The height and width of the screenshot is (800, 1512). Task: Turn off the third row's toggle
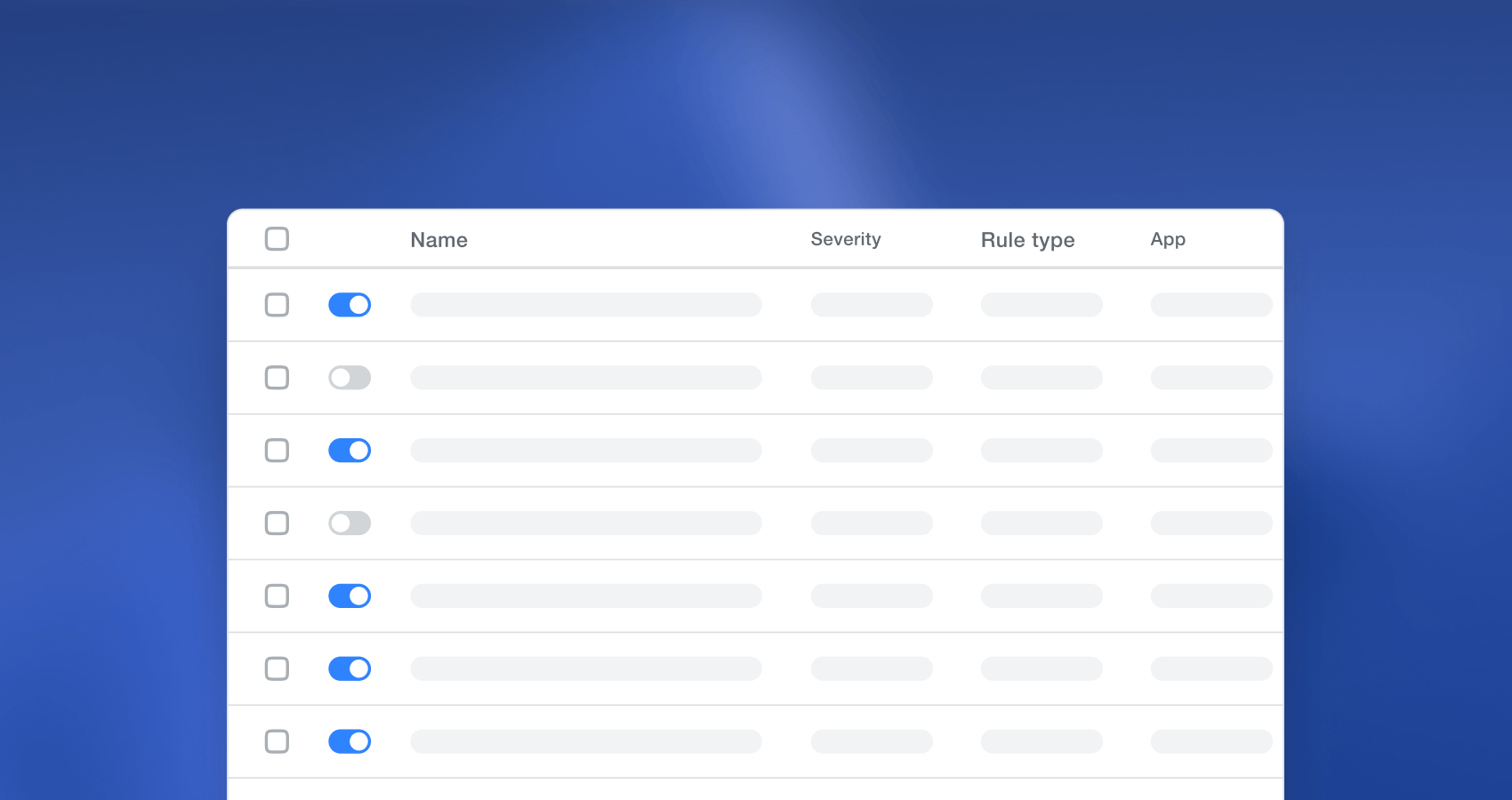click(x=350, y=451)
